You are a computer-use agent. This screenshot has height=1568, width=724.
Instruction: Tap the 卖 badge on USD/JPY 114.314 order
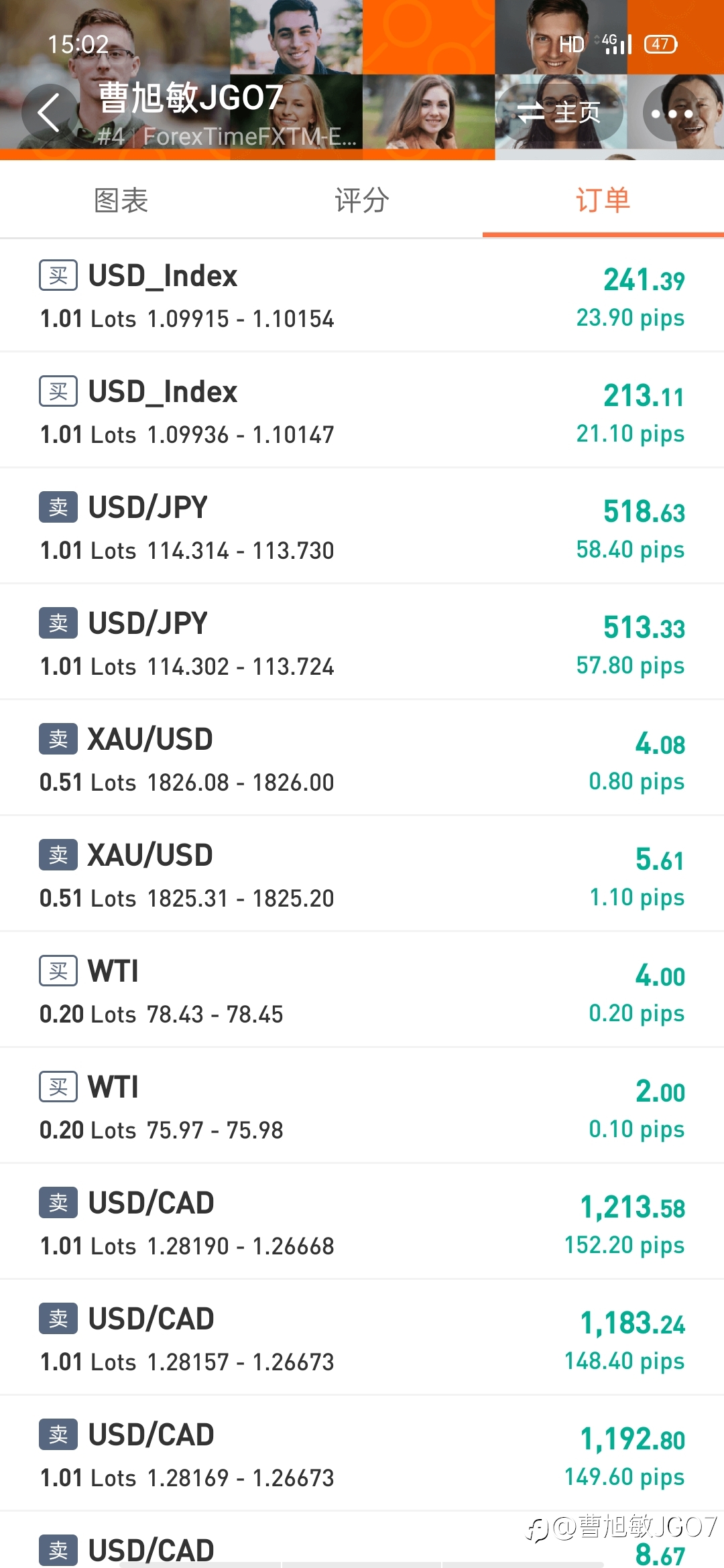tap(58, 507)
